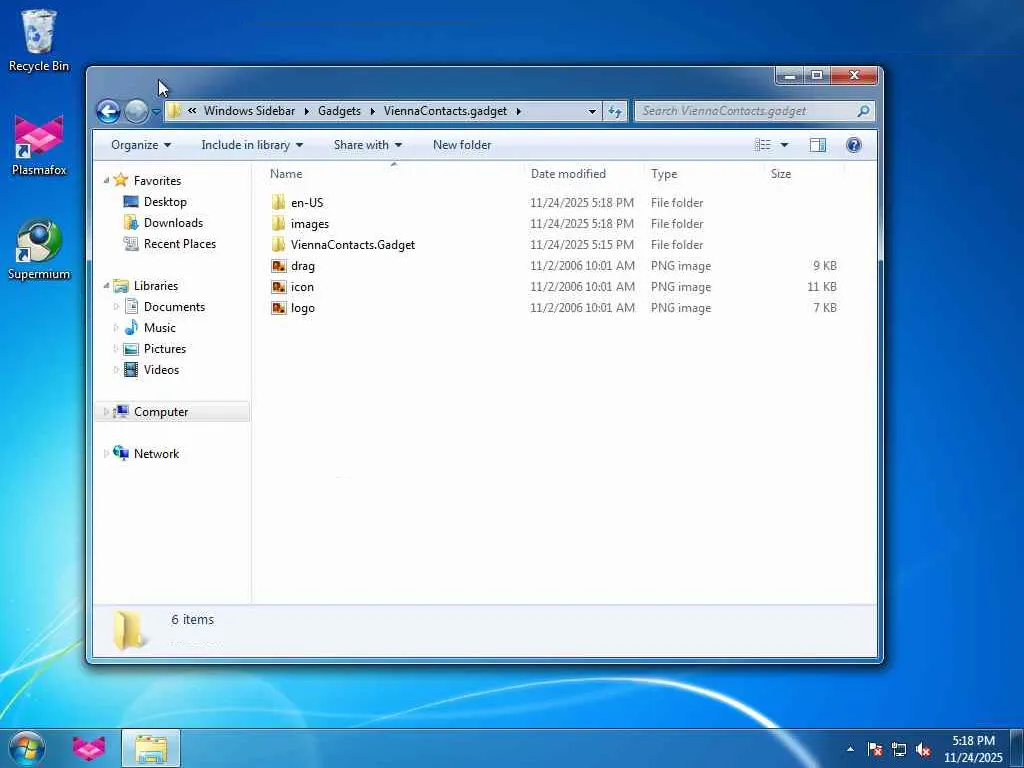The height and width of the screenshot is (768, 1024).
Task: Select Network in navigation pane
Action: pyautogui.click(x=156, y=454)
